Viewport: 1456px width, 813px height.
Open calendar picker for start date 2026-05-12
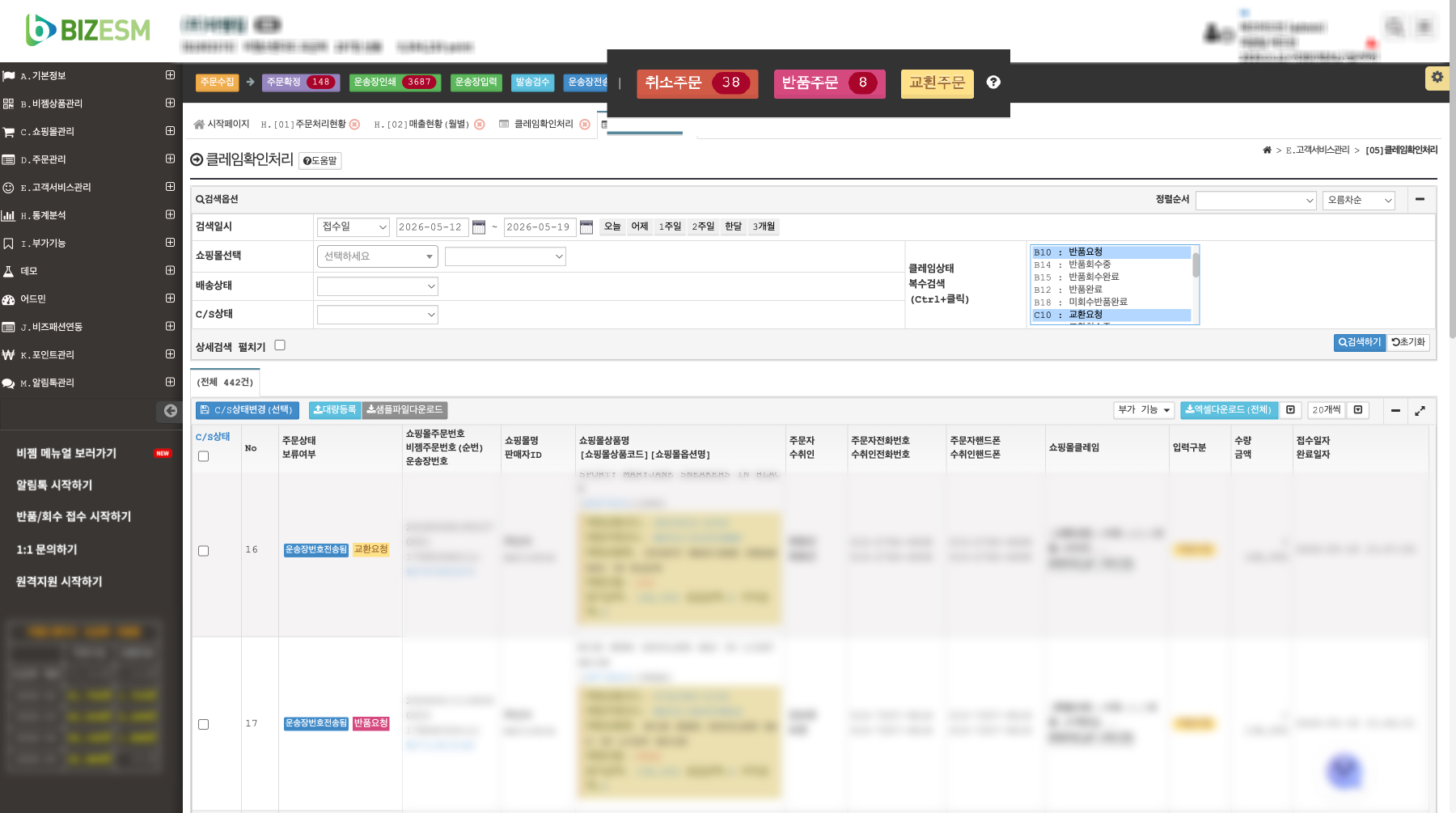[x=479, y=227]
